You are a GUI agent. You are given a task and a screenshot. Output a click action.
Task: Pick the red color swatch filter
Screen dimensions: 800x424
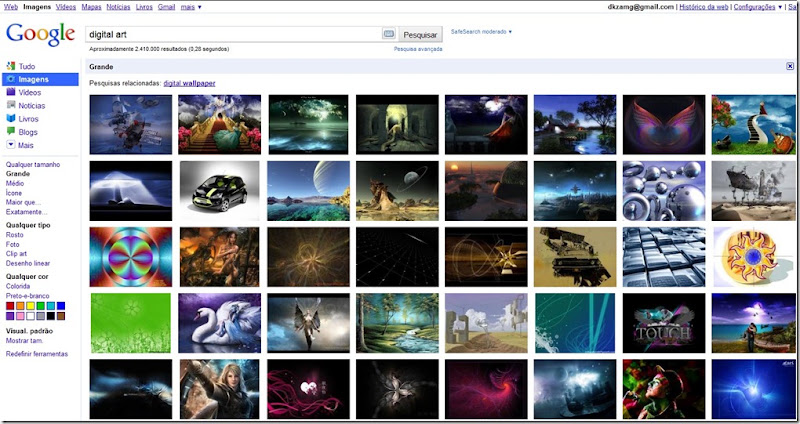click(10, 306)
